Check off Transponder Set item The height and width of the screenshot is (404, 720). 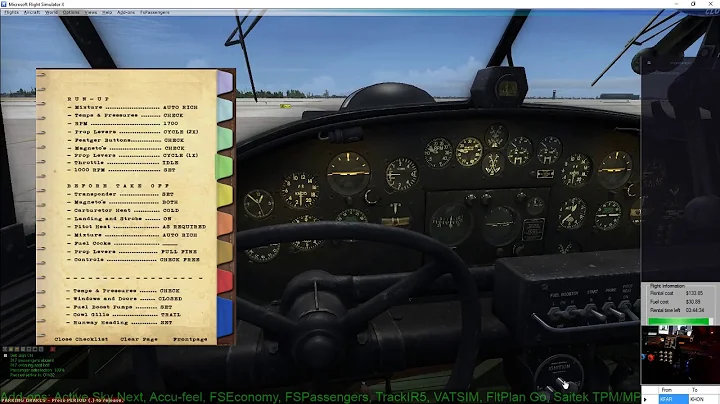point(121,194)
